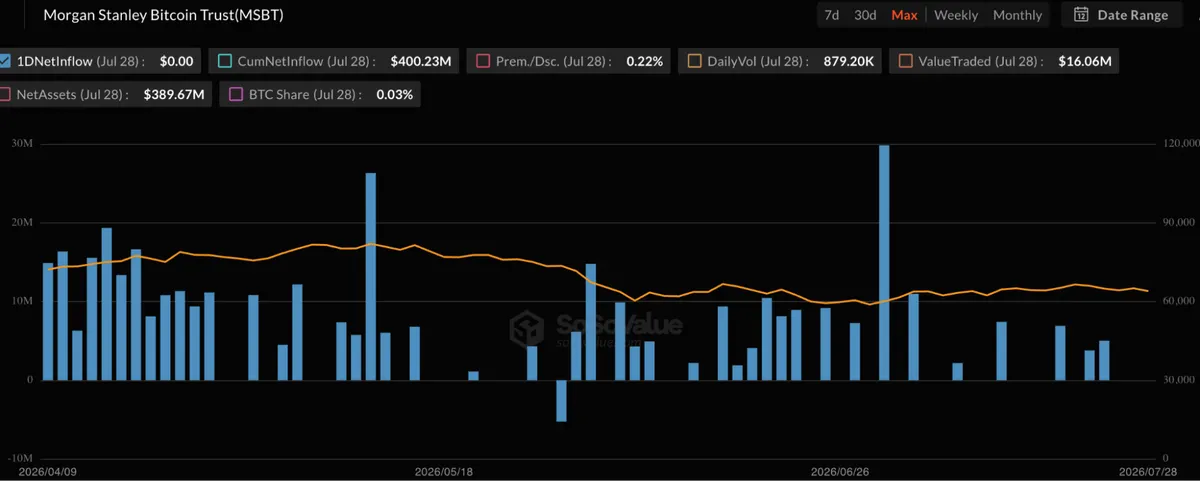Viewport: 1200px width, 481px height.
Task: Click the 2026/04/09 x-axis date label
Action: click(47, 471)
